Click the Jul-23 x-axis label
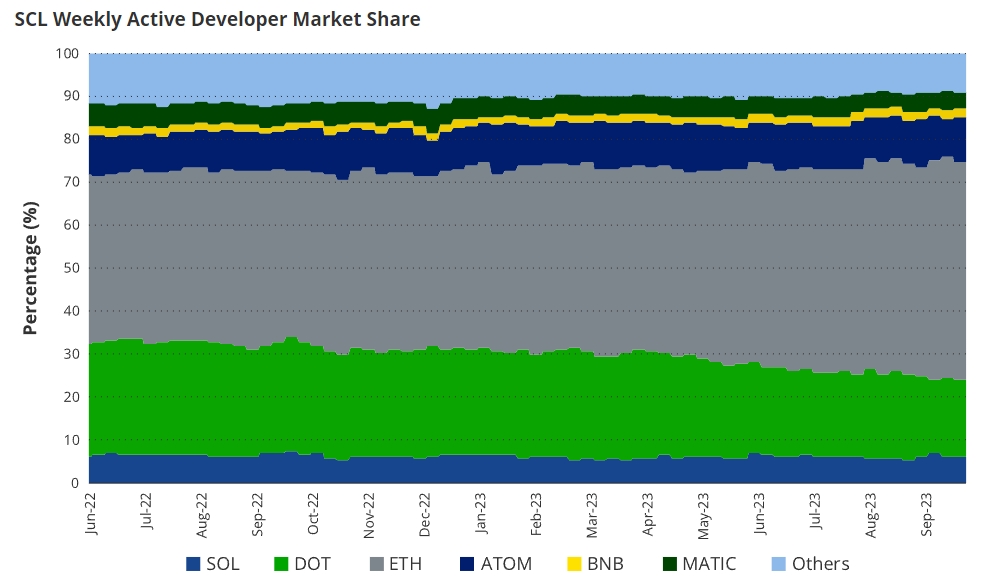The height and width of the screenshot is (579, 988). coord(815,512)
